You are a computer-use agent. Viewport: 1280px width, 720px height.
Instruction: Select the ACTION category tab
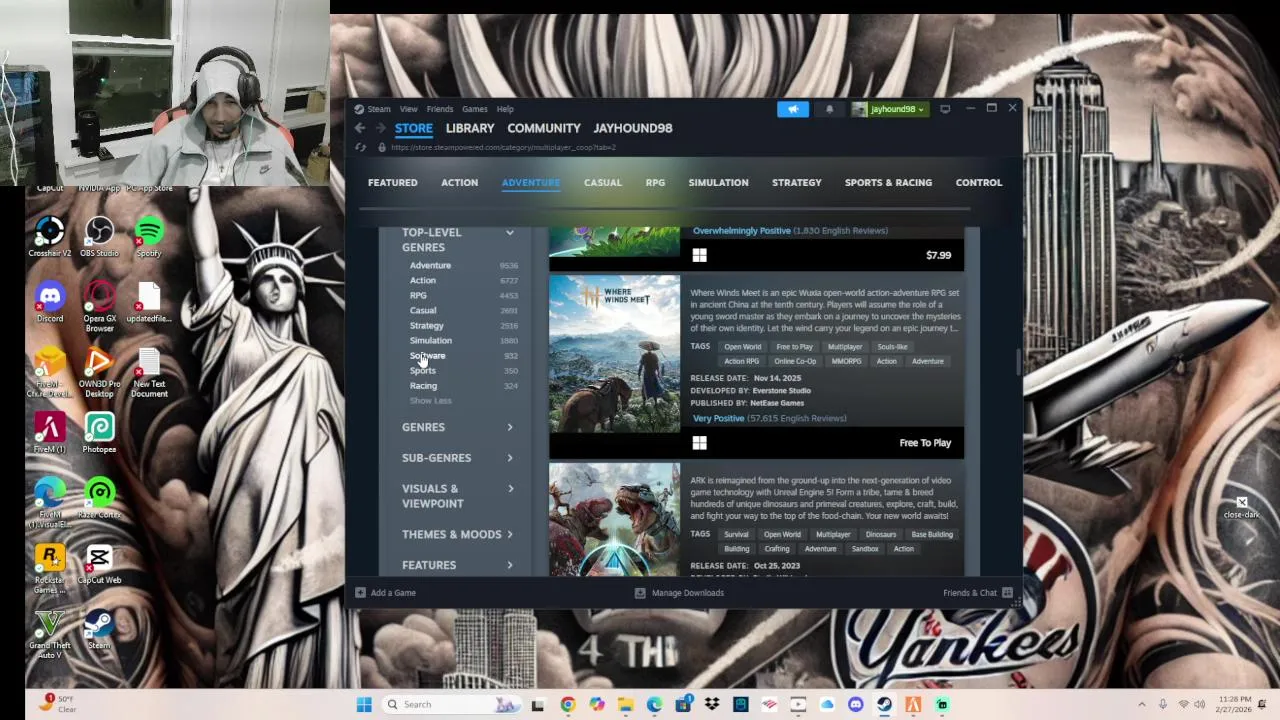[460, 183]
